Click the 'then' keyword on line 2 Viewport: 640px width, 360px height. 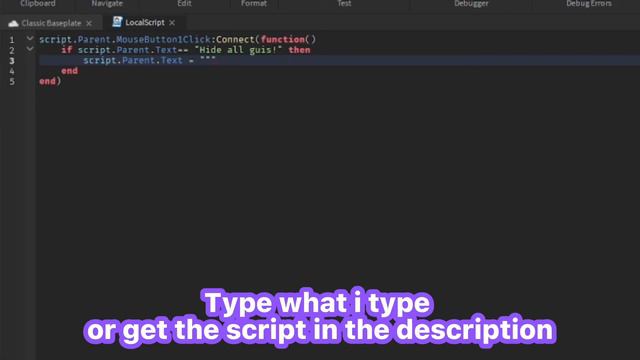[x=299, y=50]
